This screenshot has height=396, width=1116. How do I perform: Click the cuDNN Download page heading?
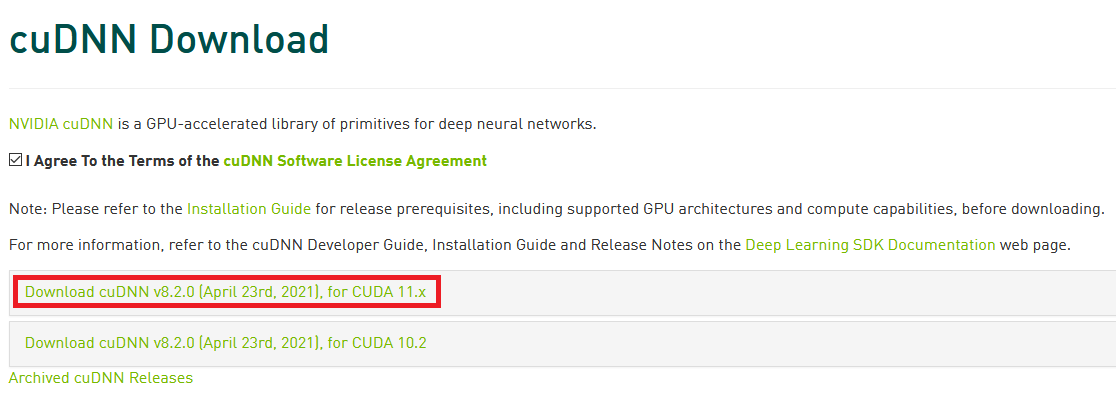[169, 40]
